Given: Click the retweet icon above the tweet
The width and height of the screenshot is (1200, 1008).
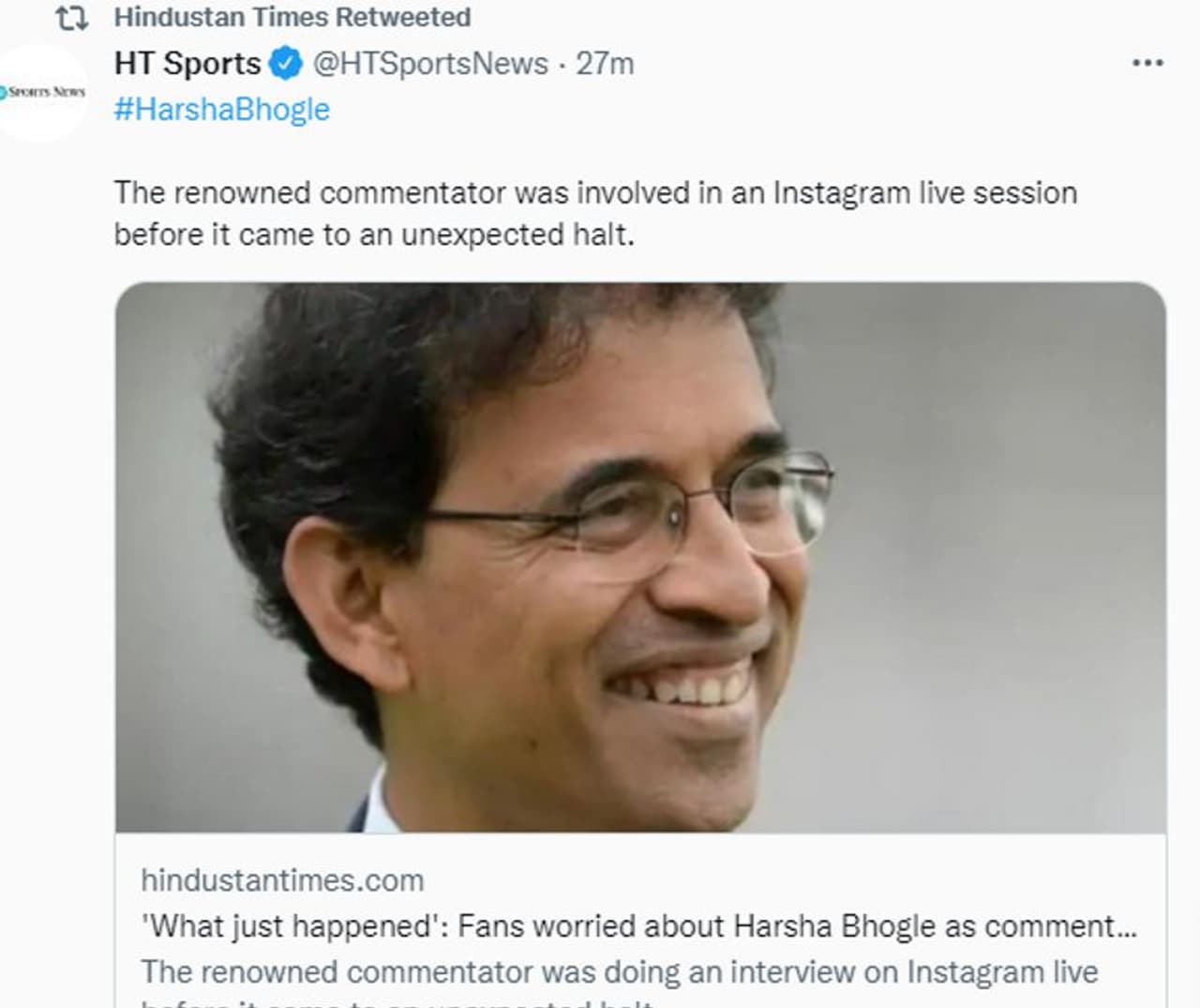Looking at the screenshot, I should click(72, 18).
